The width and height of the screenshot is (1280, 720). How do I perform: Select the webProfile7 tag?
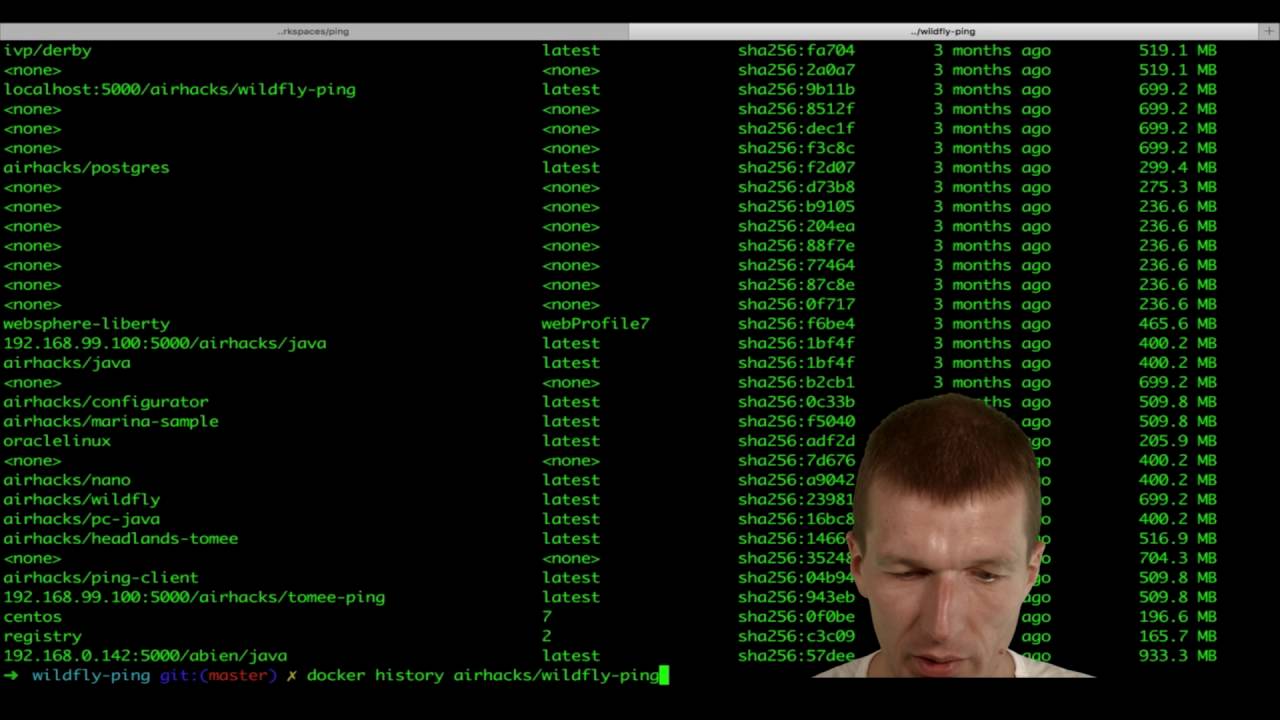click(x=596, y=323)
